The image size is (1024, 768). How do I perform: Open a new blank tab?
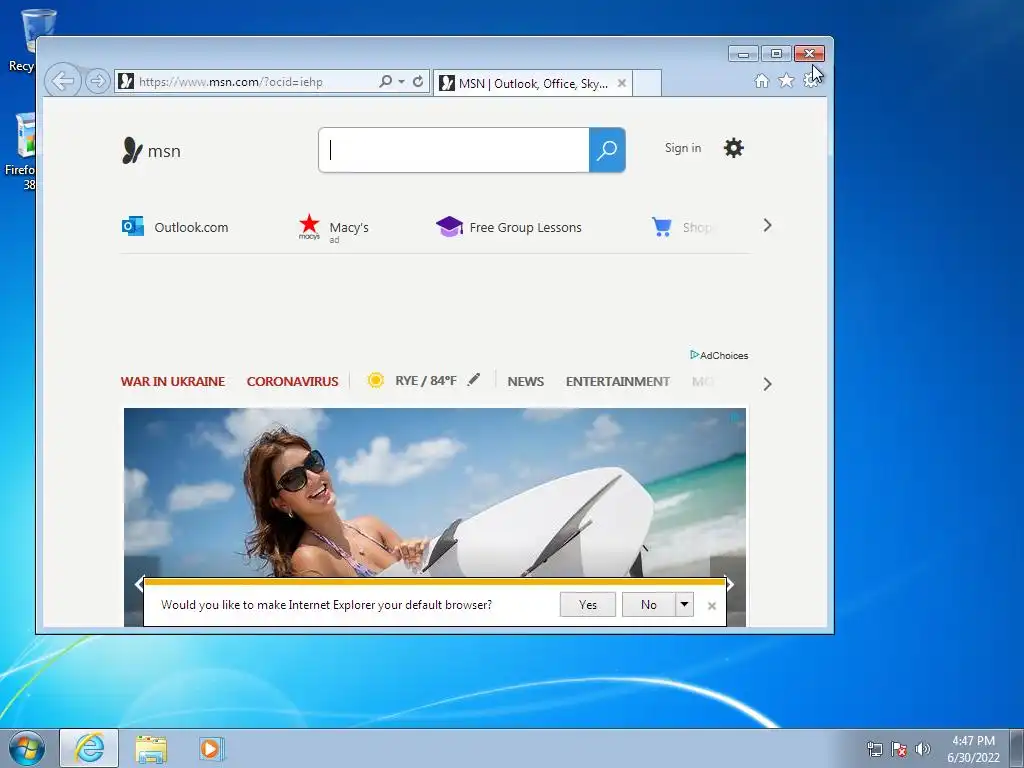[x=647, y=83]
